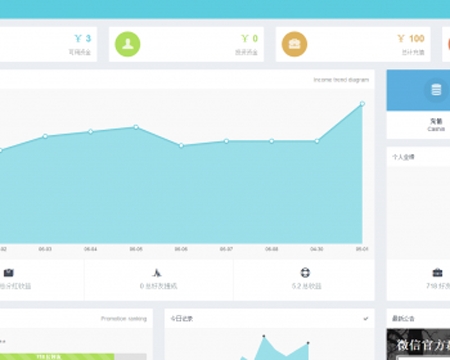Click the green promotion progress bar
Image resolution: width=450 pixels, height=360 pixels.
(57, 357)
